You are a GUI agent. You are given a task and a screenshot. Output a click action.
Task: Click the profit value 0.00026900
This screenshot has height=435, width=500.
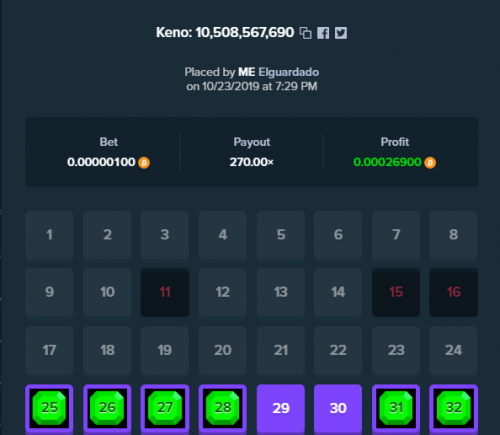click(x=387, y=162)
